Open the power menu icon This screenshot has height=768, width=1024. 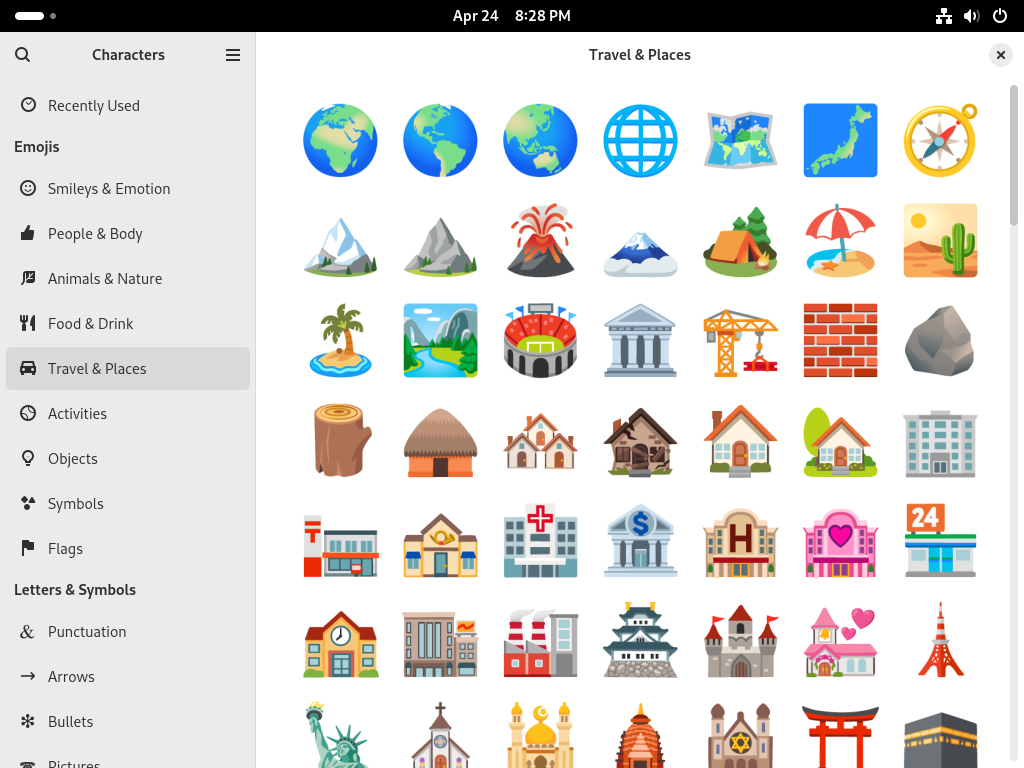coord(1000,16)
